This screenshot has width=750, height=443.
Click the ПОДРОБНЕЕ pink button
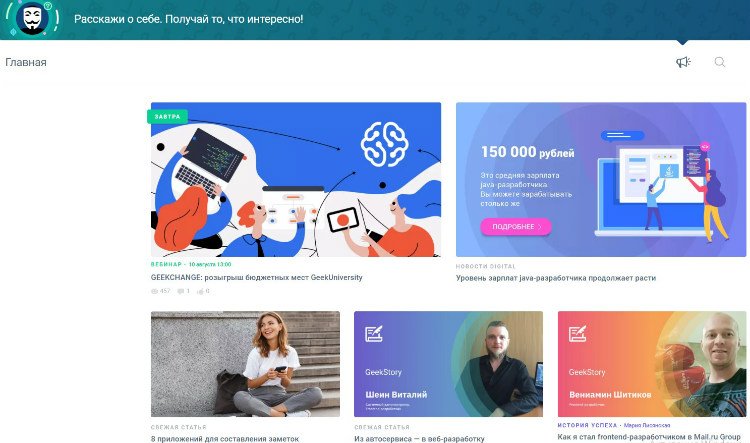pos(516,227)
